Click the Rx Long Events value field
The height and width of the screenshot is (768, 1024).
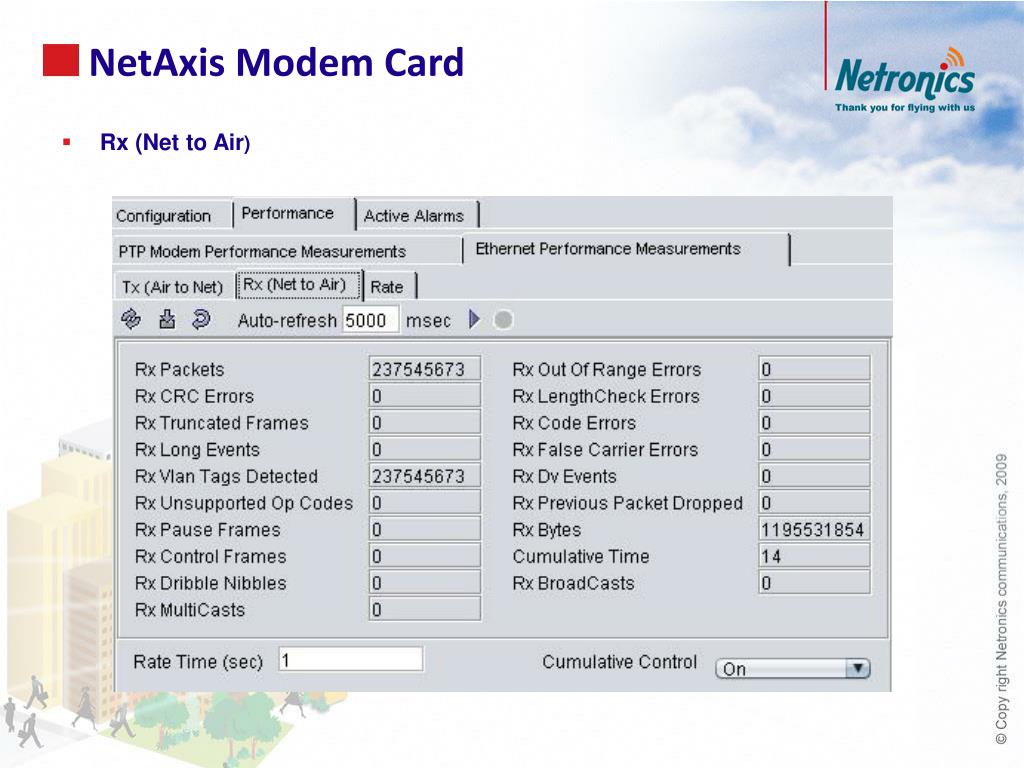[x=424, y=449]
